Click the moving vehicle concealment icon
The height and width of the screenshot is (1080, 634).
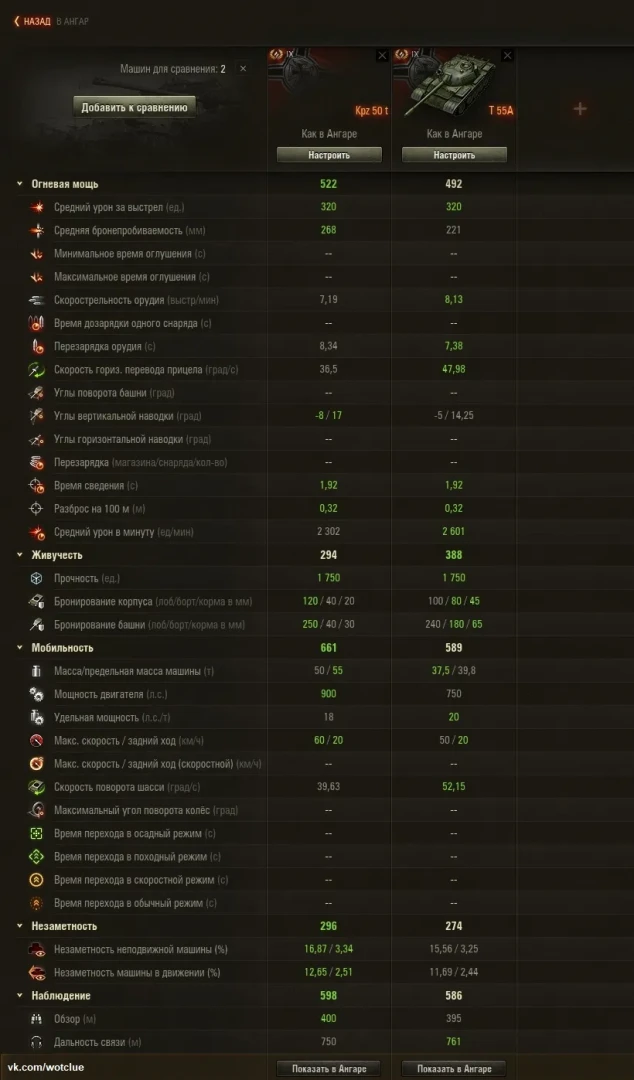coord(37,972)
